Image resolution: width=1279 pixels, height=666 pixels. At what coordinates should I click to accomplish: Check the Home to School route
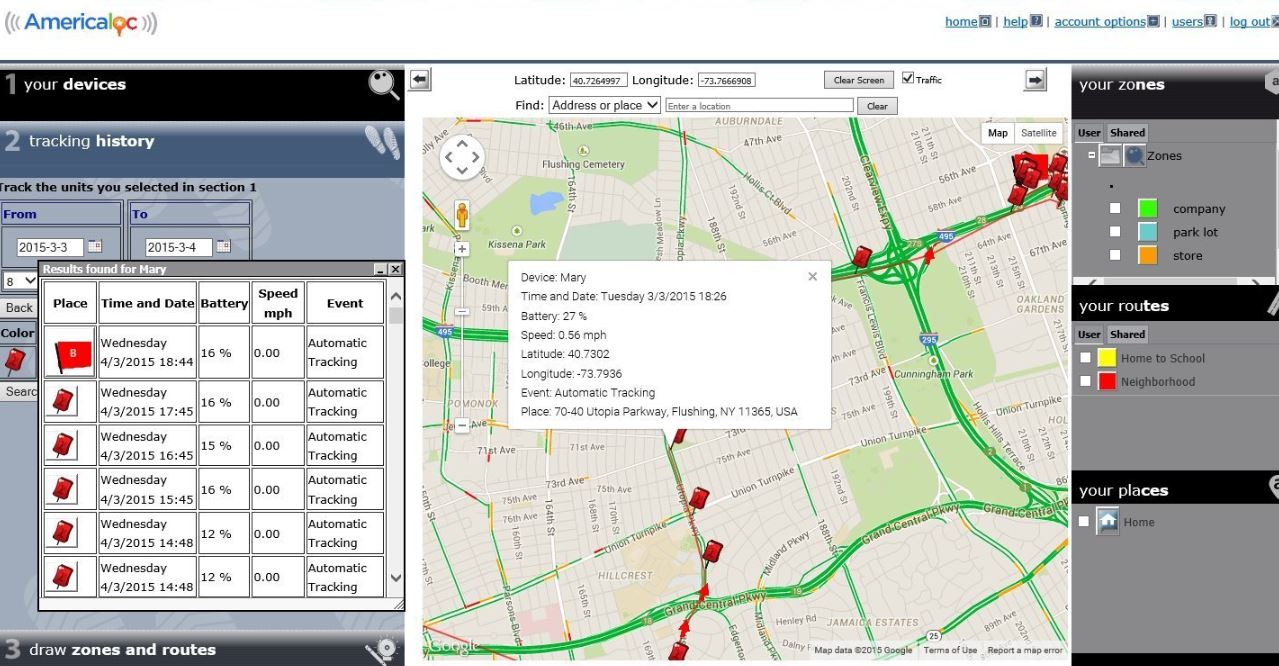click(1086, 358)
